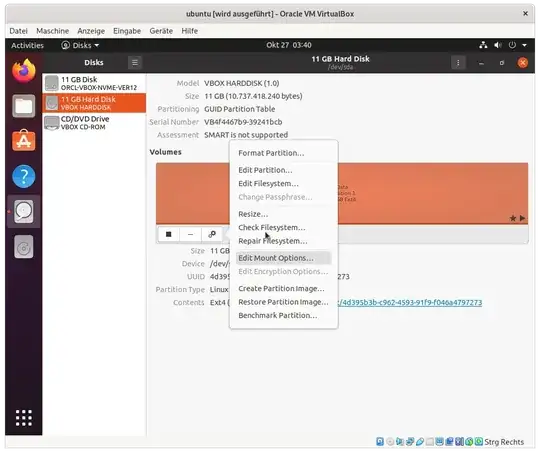Open the Maschine menu in VirtualBox
Image resolution: width=540 pixels, height=453 pixels.
point(52,31)
